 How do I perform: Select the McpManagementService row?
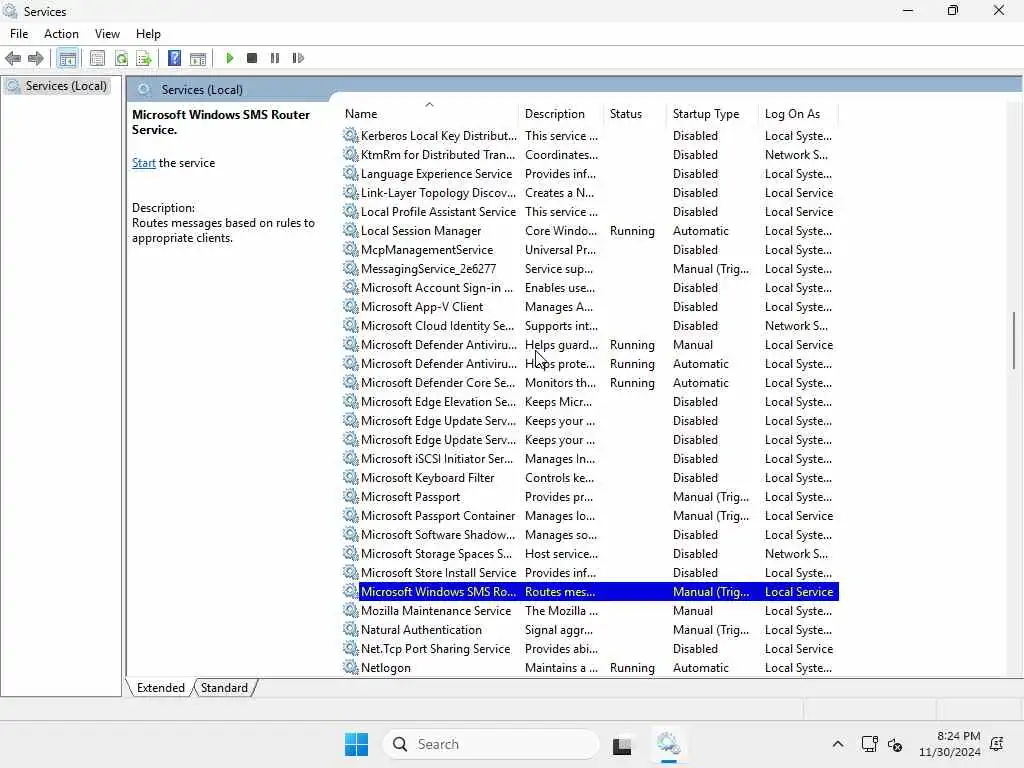590,249
